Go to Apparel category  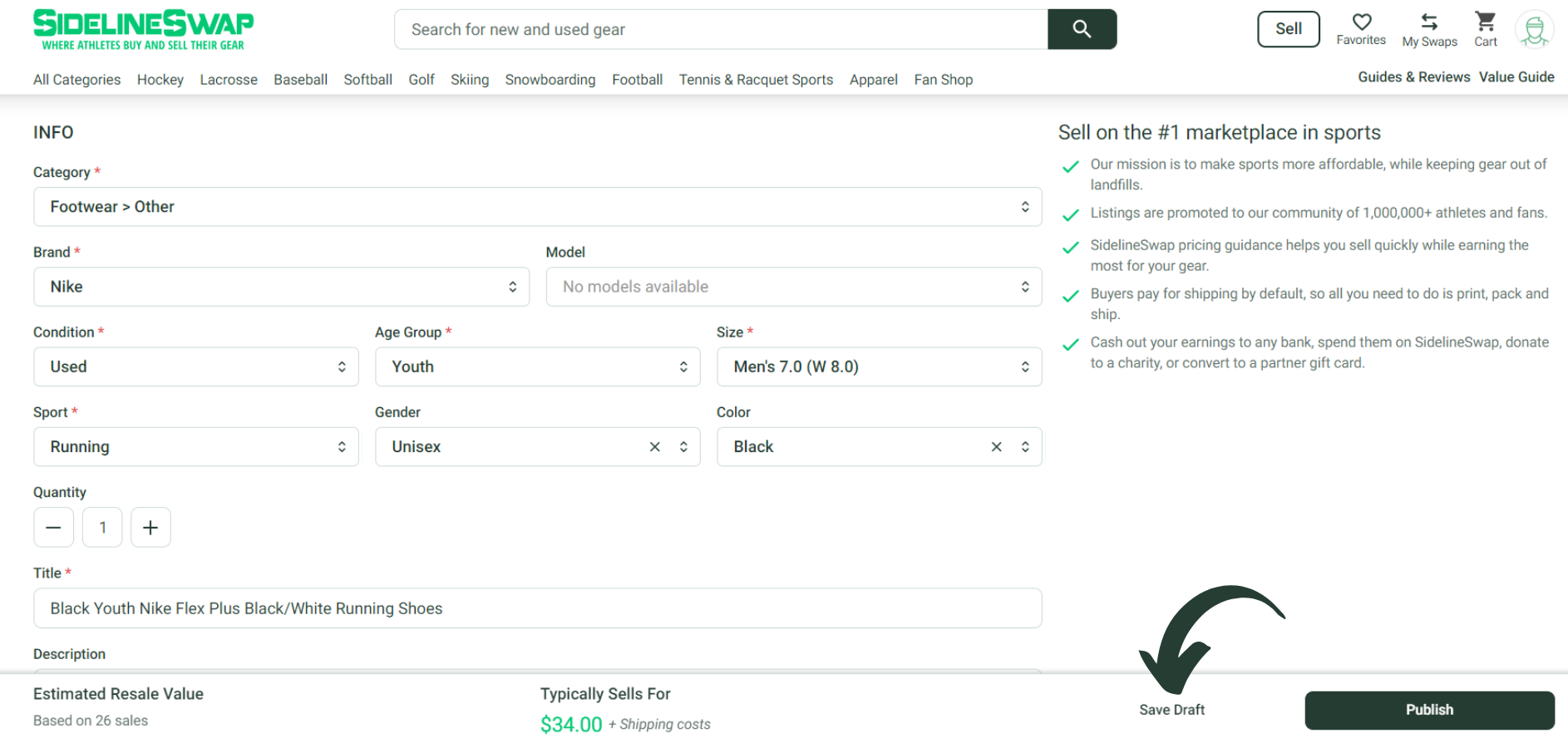[x=873, y=80]
